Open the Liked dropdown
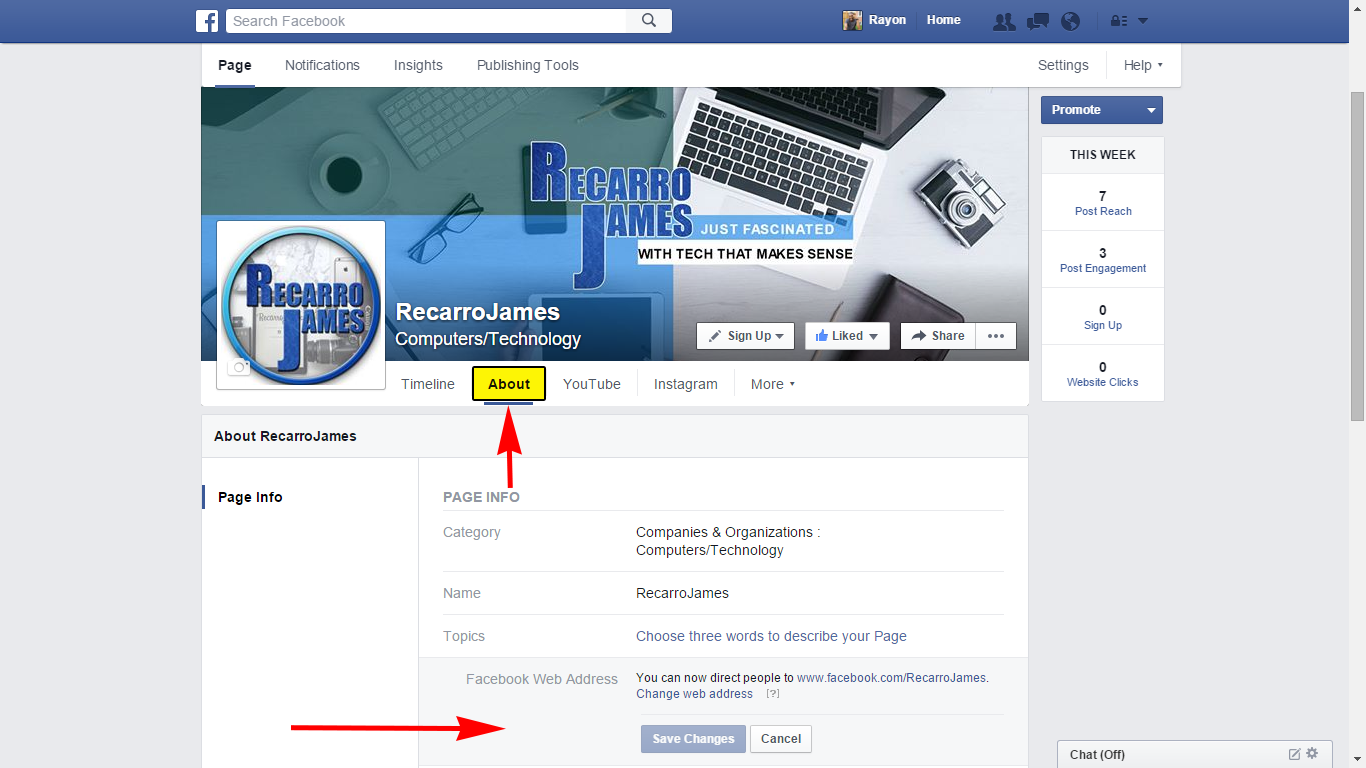This screenshot has width=1366, height=768. click(x=847, y=336)
